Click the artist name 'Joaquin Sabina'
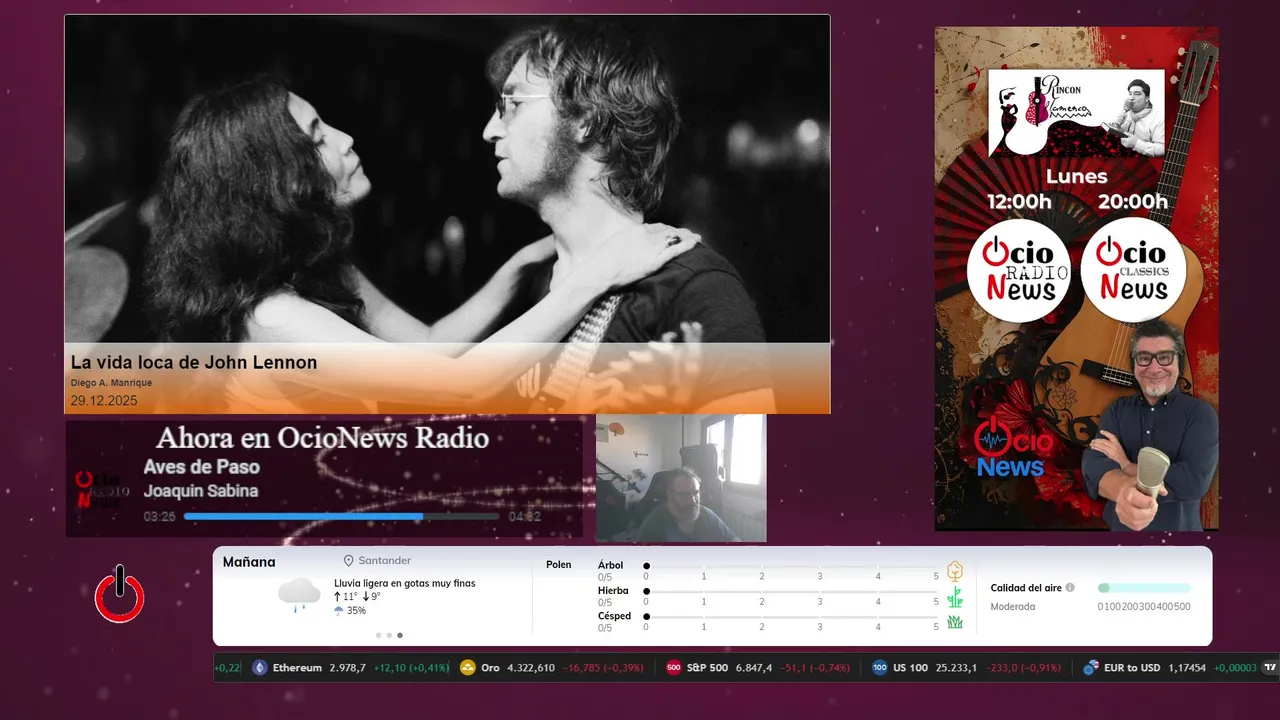The width and height of the screenshot is (1280, 720). [x=201, y=491]
